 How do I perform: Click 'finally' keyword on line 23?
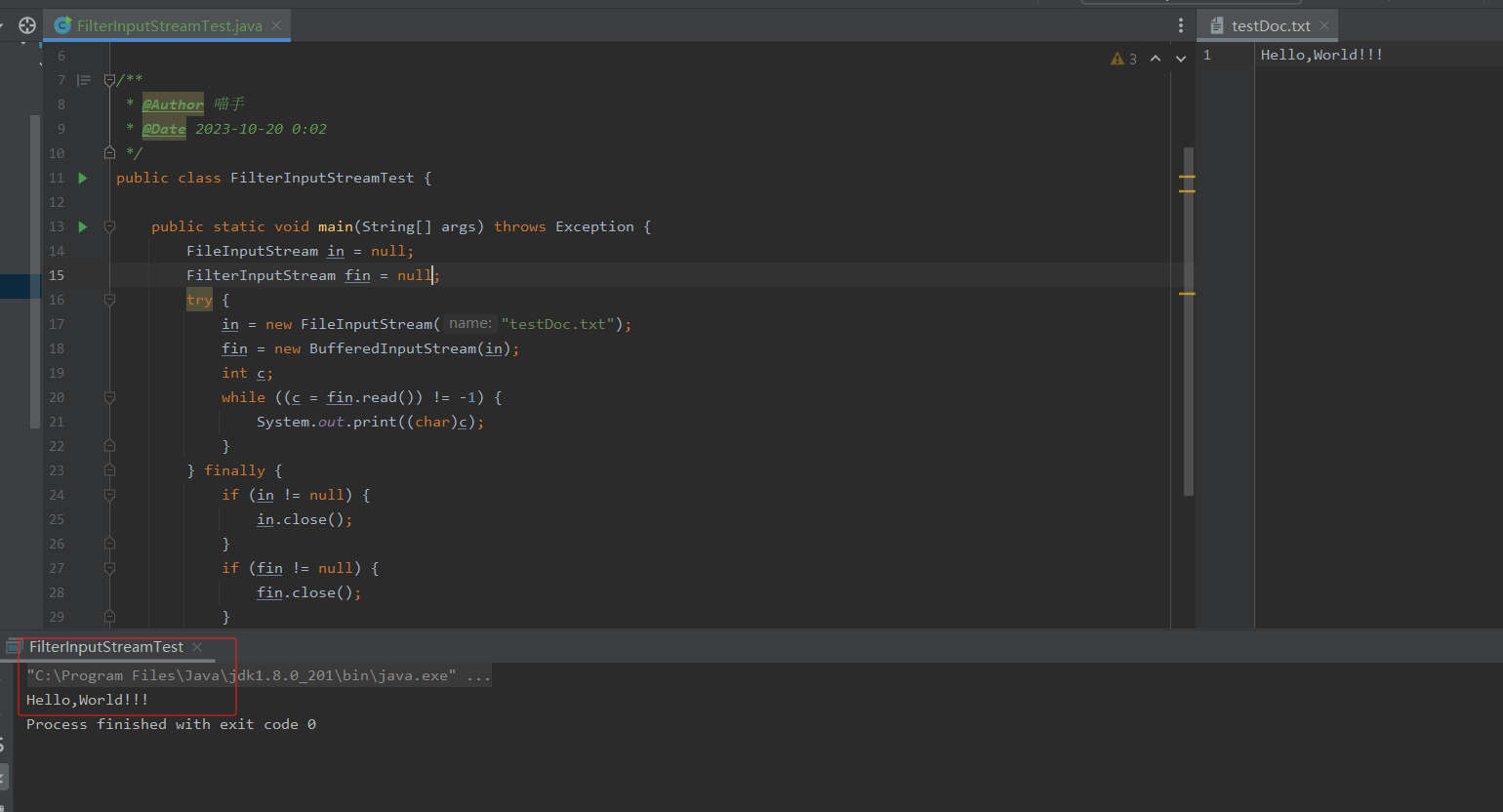[x=234, y=470]
